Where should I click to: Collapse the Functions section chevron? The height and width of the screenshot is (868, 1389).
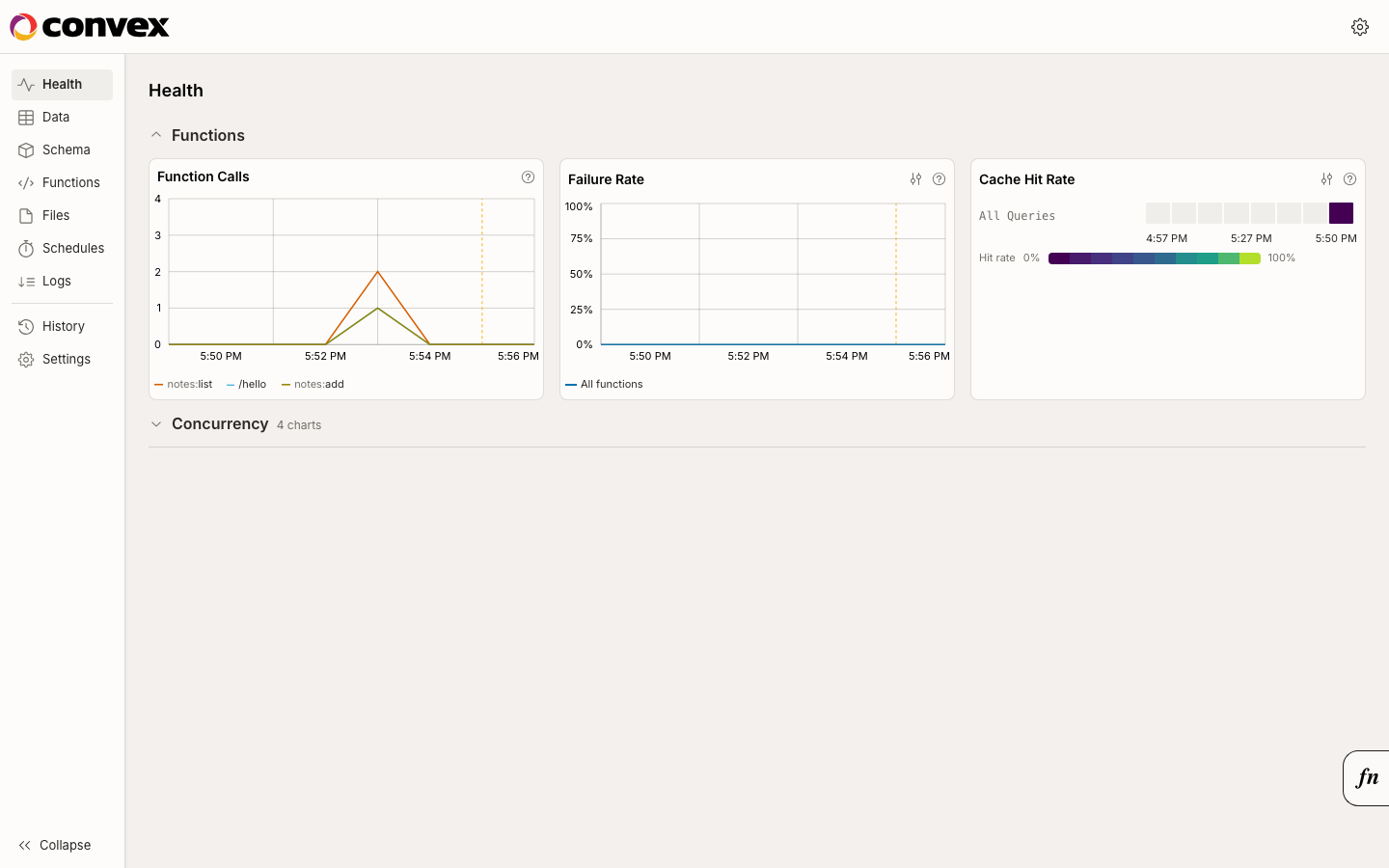coord(156,135)
